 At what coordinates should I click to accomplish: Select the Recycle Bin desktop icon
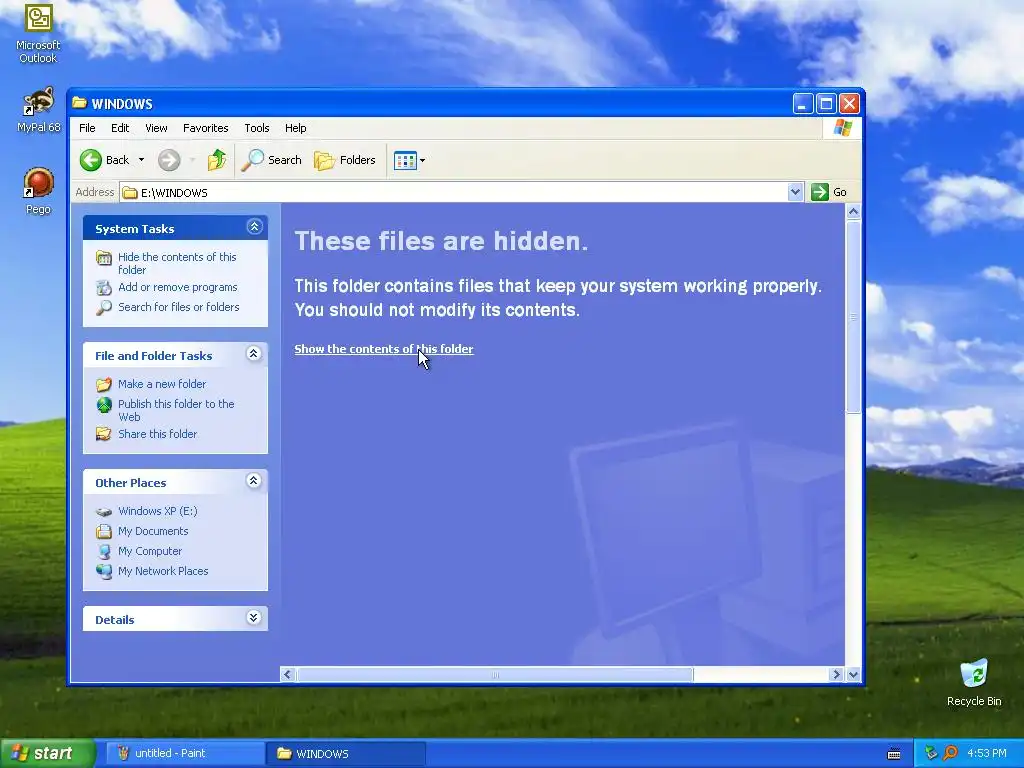point(974,682)
